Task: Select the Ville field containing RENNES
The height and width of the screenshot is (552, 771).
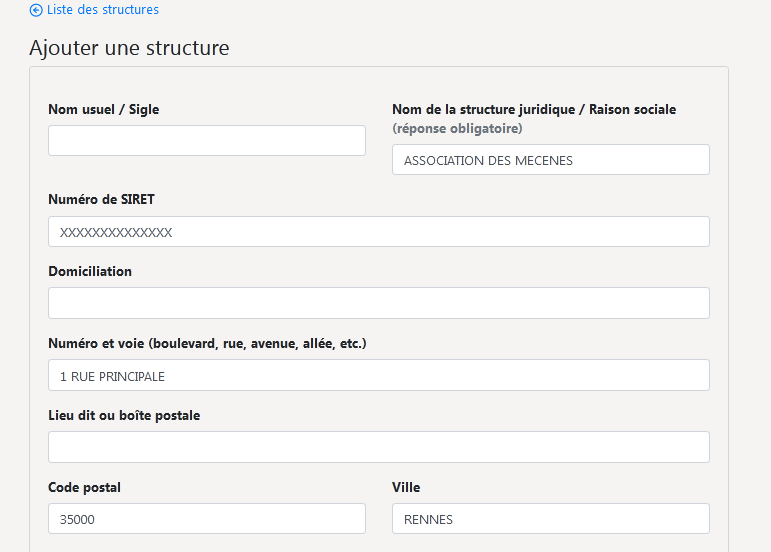Action: coord(551,519)
